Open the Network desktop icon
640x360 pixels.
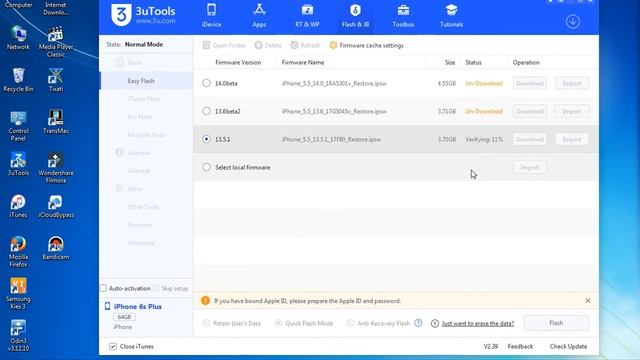[x=18, y=38]
